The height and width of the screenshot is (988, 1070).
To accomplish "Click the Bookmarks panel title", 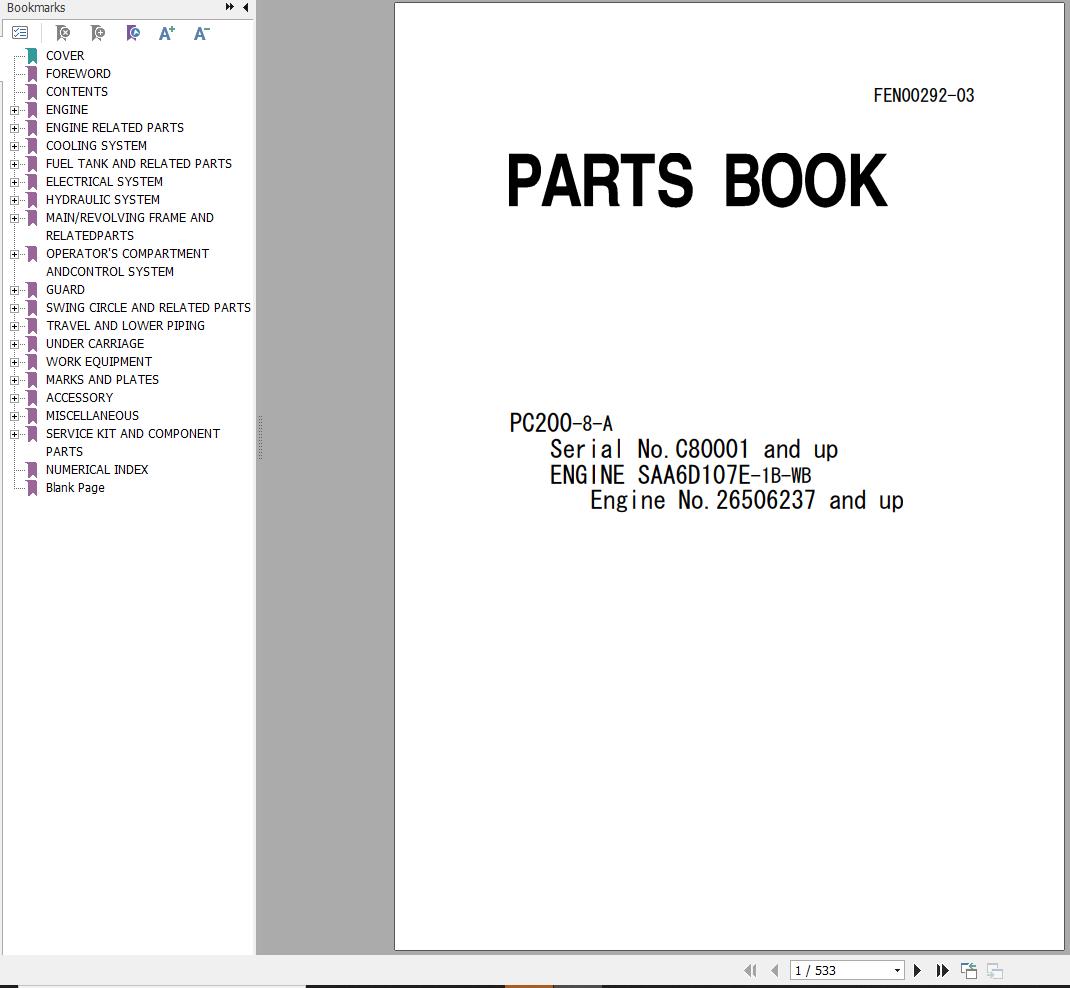I will click(x=36, y=8).
